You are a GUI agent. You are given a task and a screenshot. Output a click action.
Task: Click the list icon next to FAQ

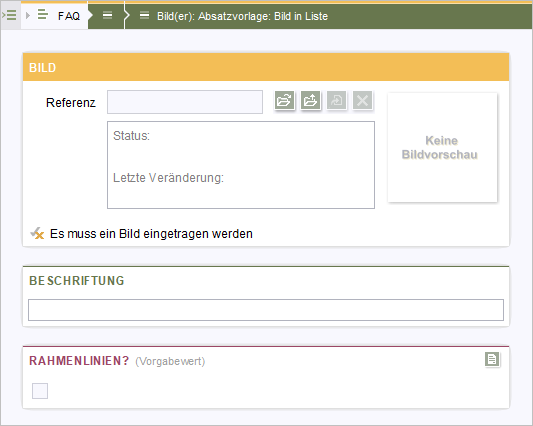click(42, 15)
